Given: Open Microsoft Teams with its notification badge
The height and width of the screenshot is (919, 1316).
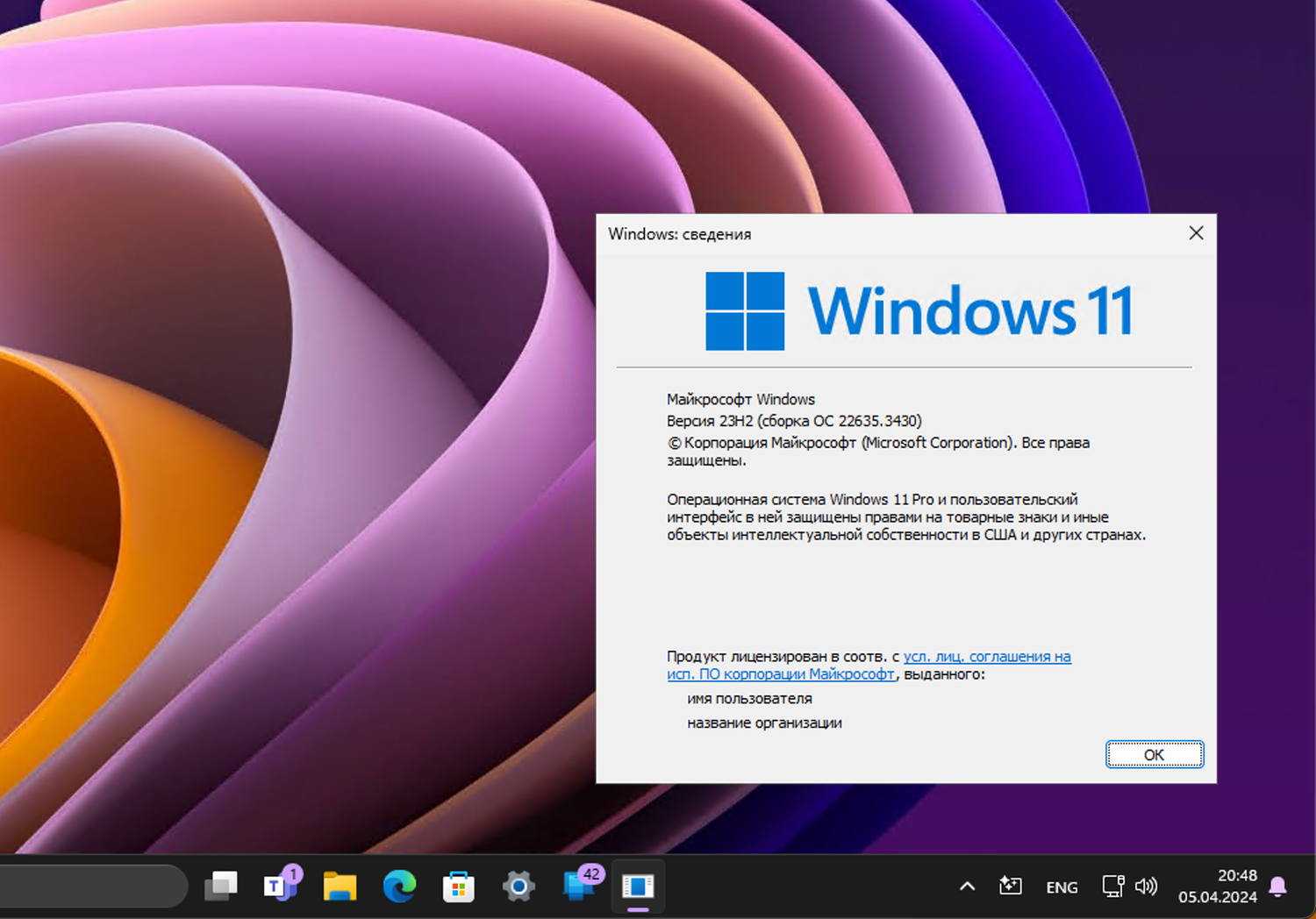Looking at the screenshot, I should coord(281,887).
